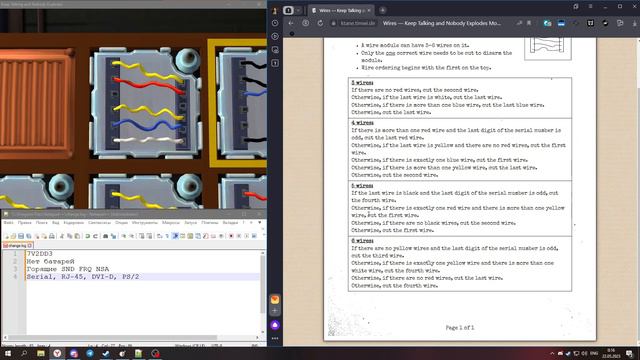Click the Find binoculars icon in Notepad++
This screenshot has height=360, width=640.
(x=105, y=236)
